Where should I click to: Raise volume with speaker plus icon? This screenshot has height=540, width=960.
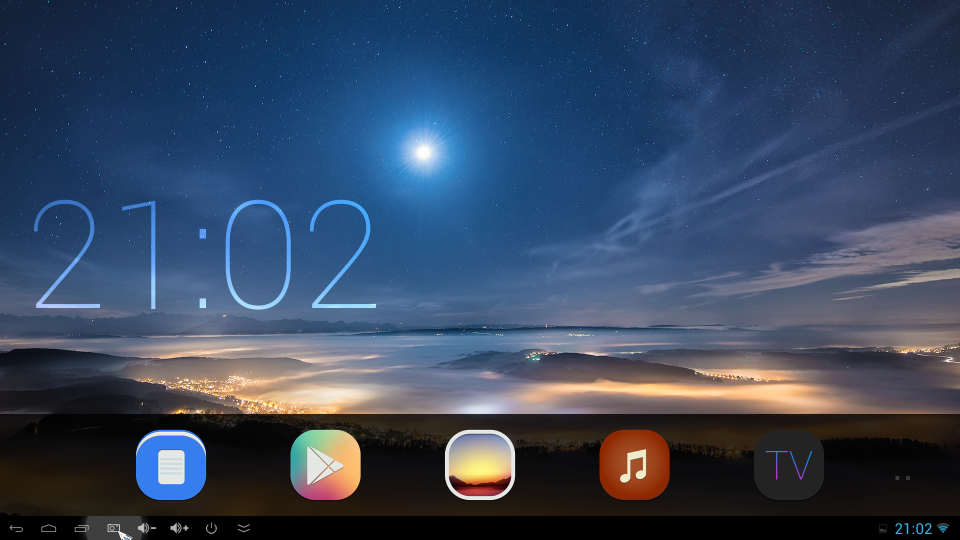tap(179, 528)
